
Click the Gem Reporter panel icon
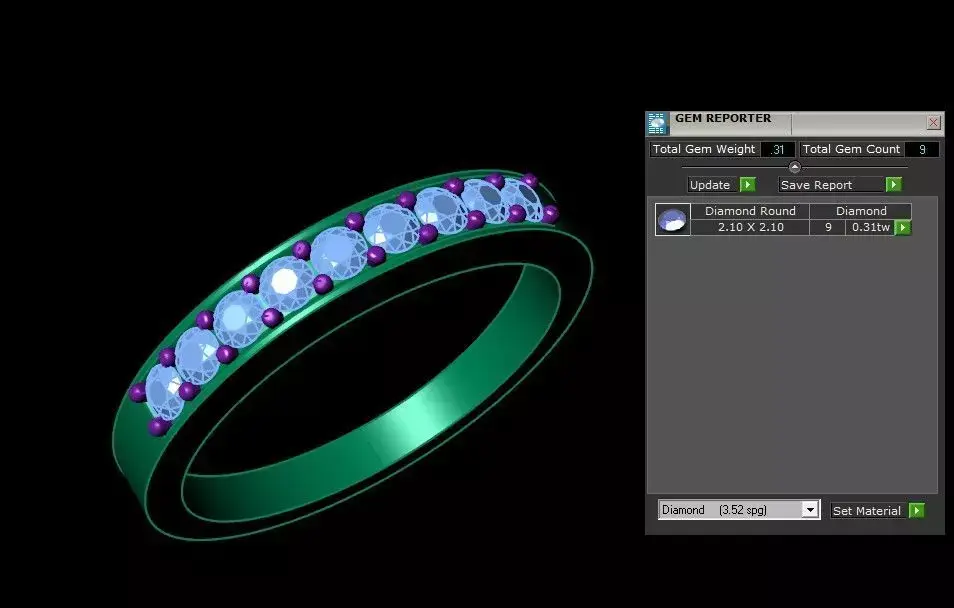[657, 124]
